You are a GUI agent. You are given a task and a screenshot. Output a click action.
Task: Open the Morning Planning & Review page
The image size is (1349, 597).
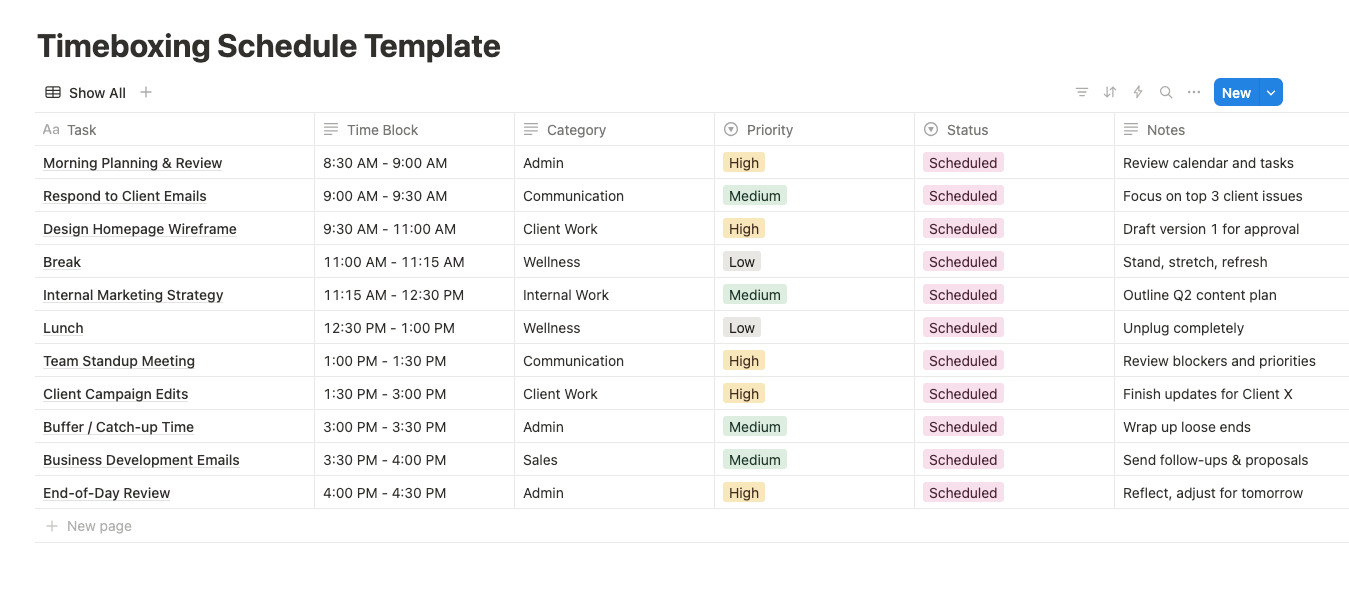coord(132,163)
